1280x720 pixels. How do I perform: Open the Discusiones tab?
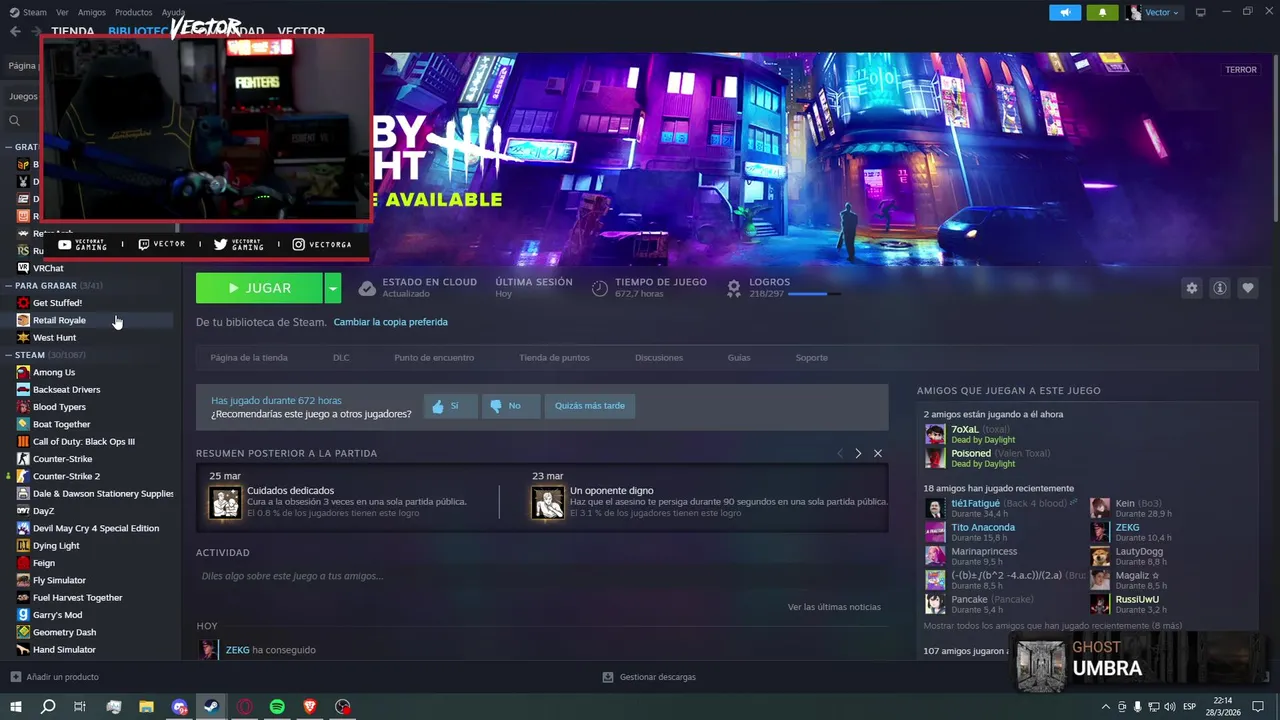point(659,357)
